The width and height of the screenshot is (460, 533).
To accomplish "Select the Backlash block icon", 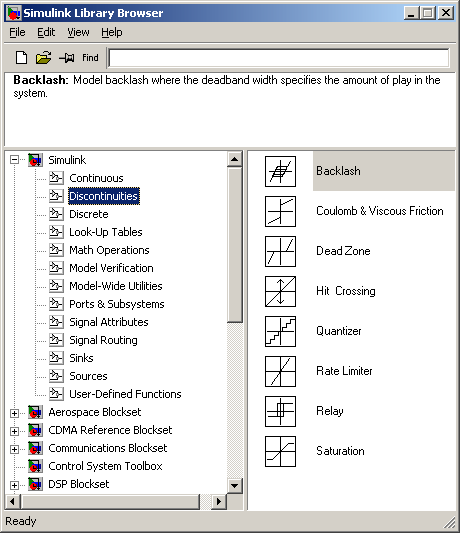I will (280, 171).
